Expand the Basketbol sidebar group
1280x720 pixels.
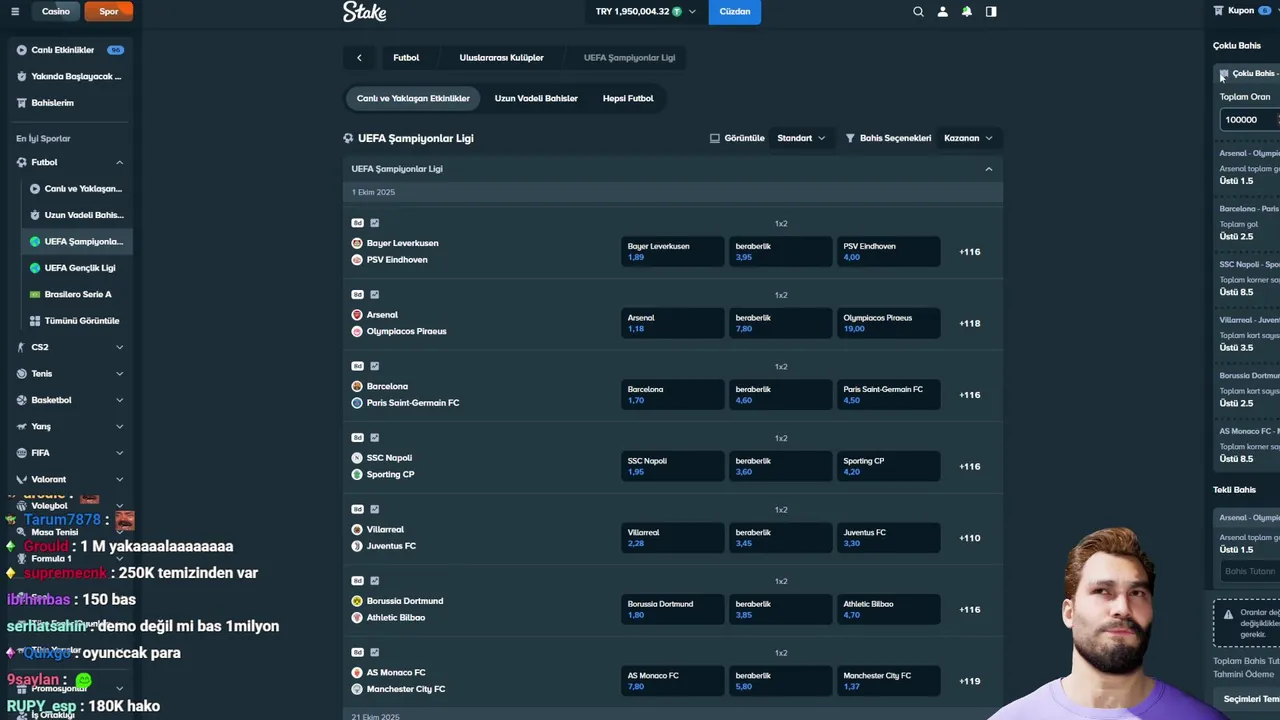119,400
